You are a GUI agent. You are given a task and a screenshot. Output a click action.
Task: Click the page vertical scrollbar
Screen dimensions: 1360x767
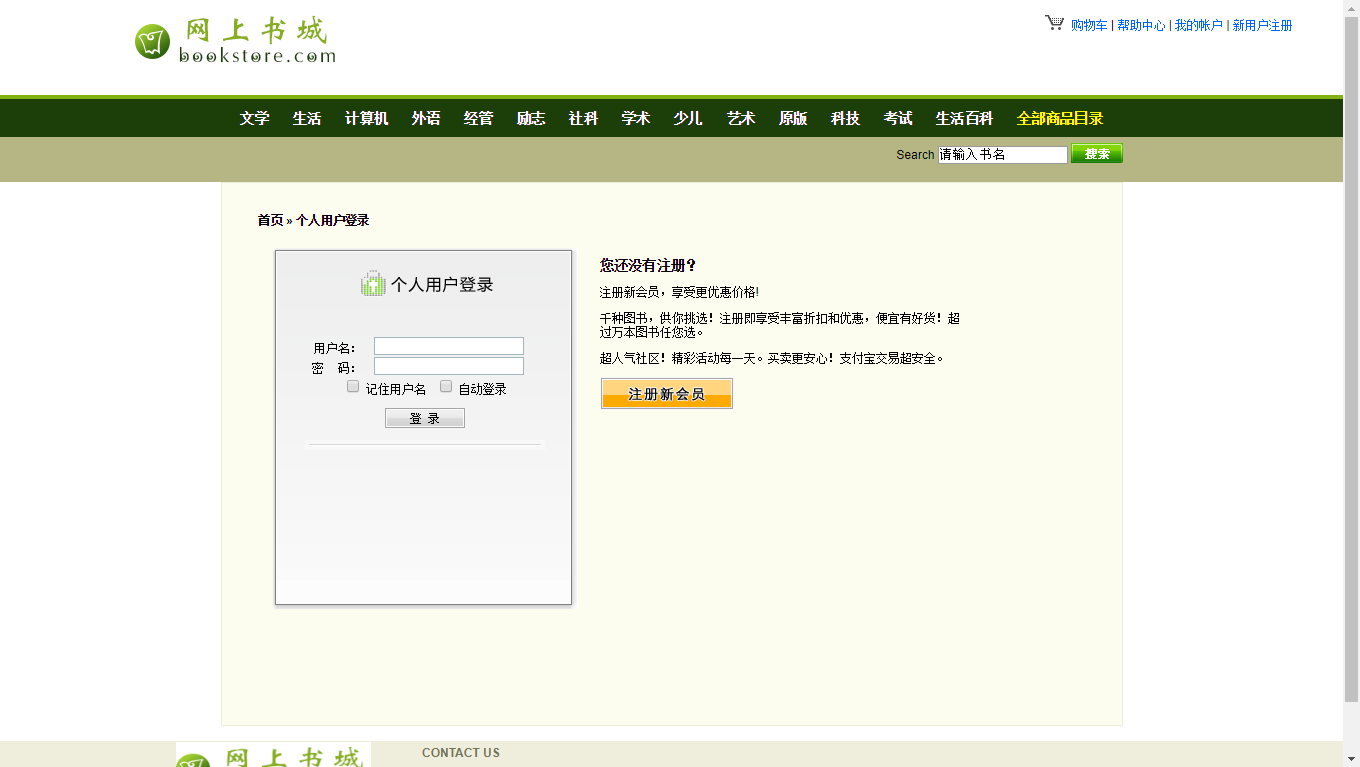1351,360
